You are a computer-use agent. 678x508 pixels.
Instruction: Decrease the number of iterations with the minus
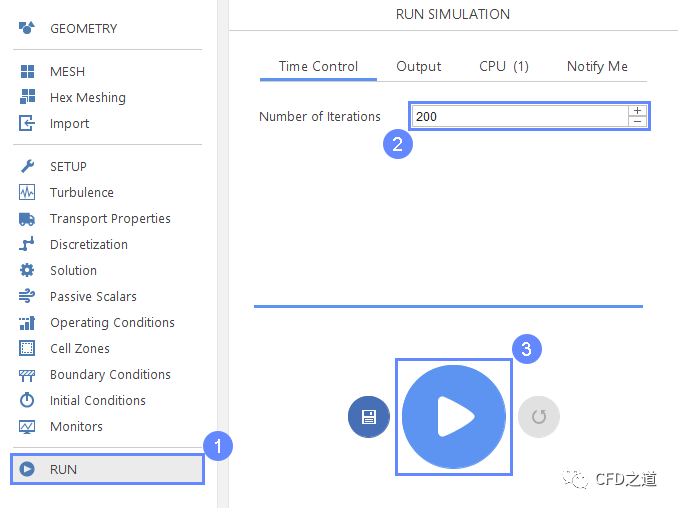[x=637, y=121]
